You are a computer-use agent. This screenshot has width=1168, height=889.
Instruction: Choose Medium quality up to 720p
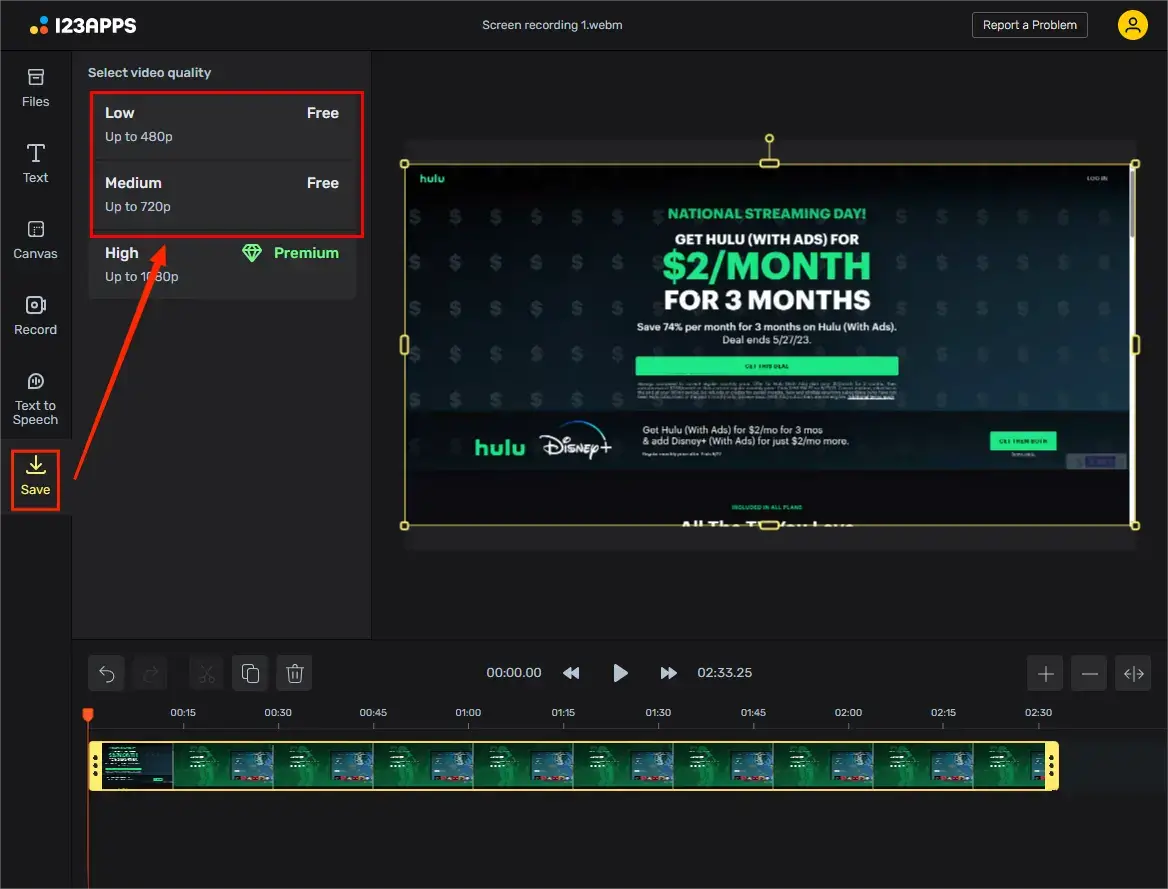222,194
